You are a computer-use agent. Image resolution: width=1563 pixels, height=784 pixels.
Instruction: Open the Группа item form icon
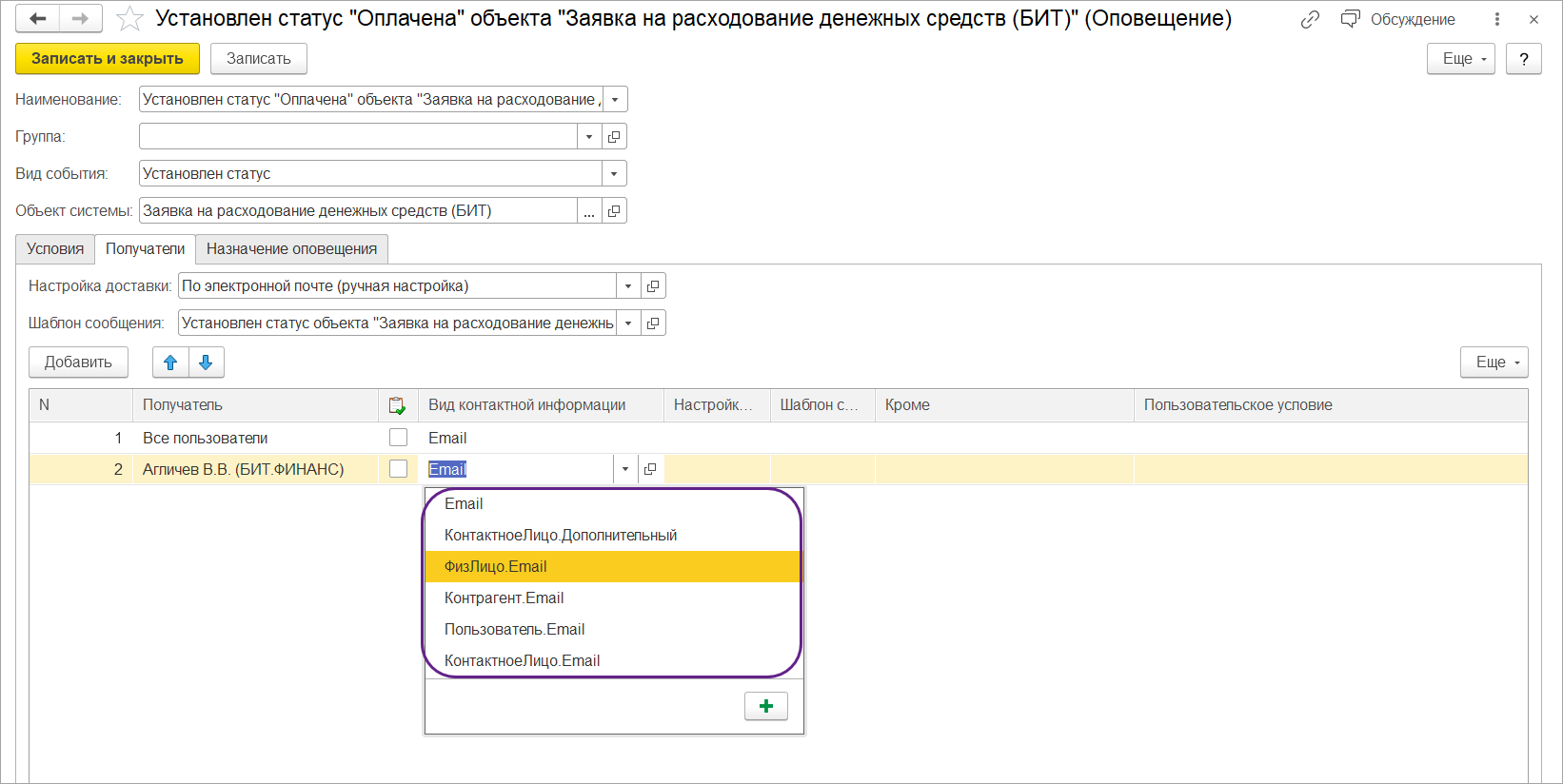click(x=614, y=137)
